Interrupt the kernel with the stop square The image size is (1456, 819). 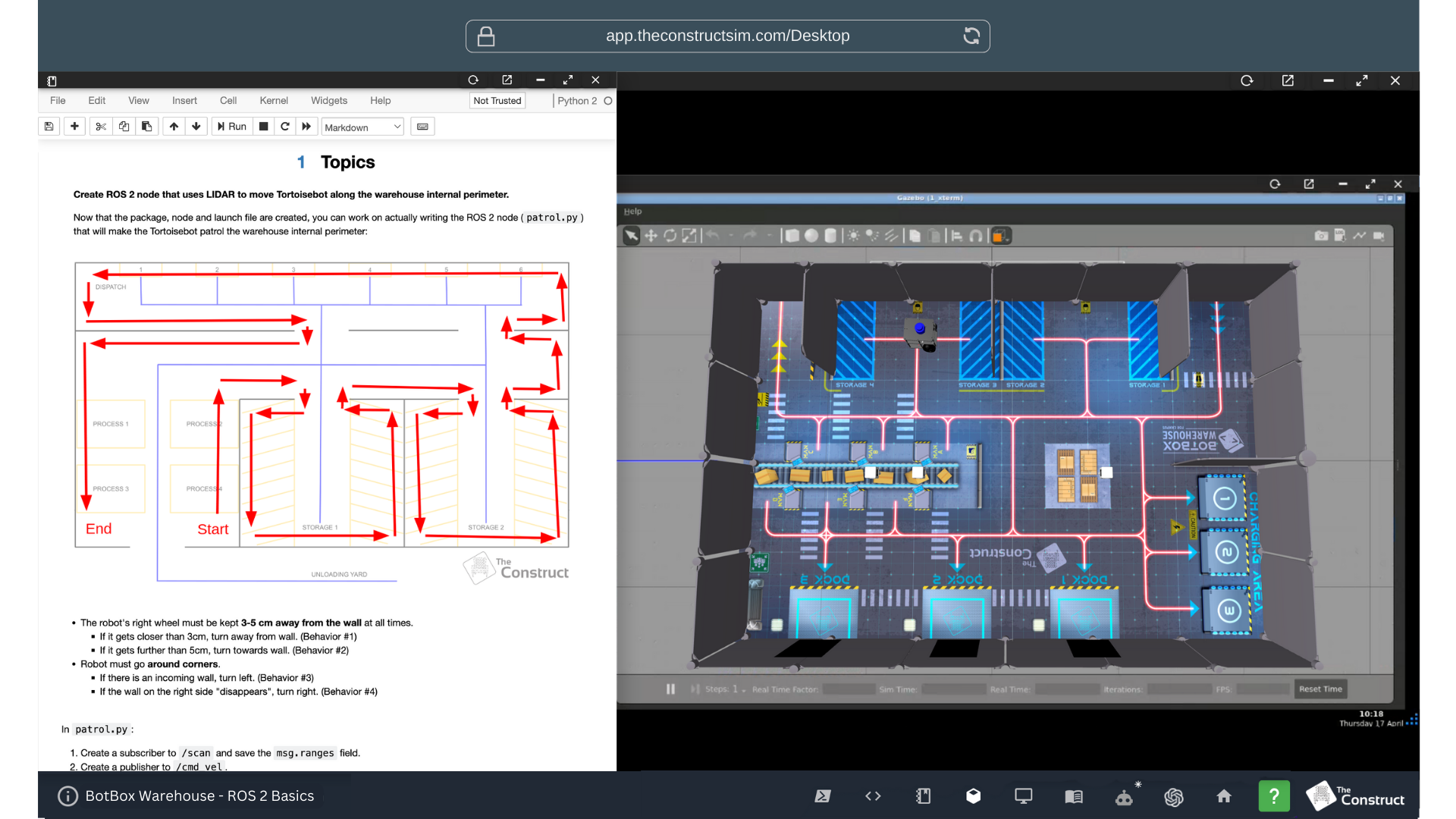(263, 127)
